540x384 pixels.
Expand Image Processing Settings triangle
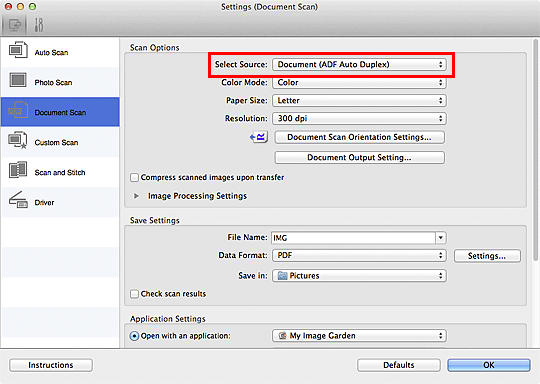136,196
